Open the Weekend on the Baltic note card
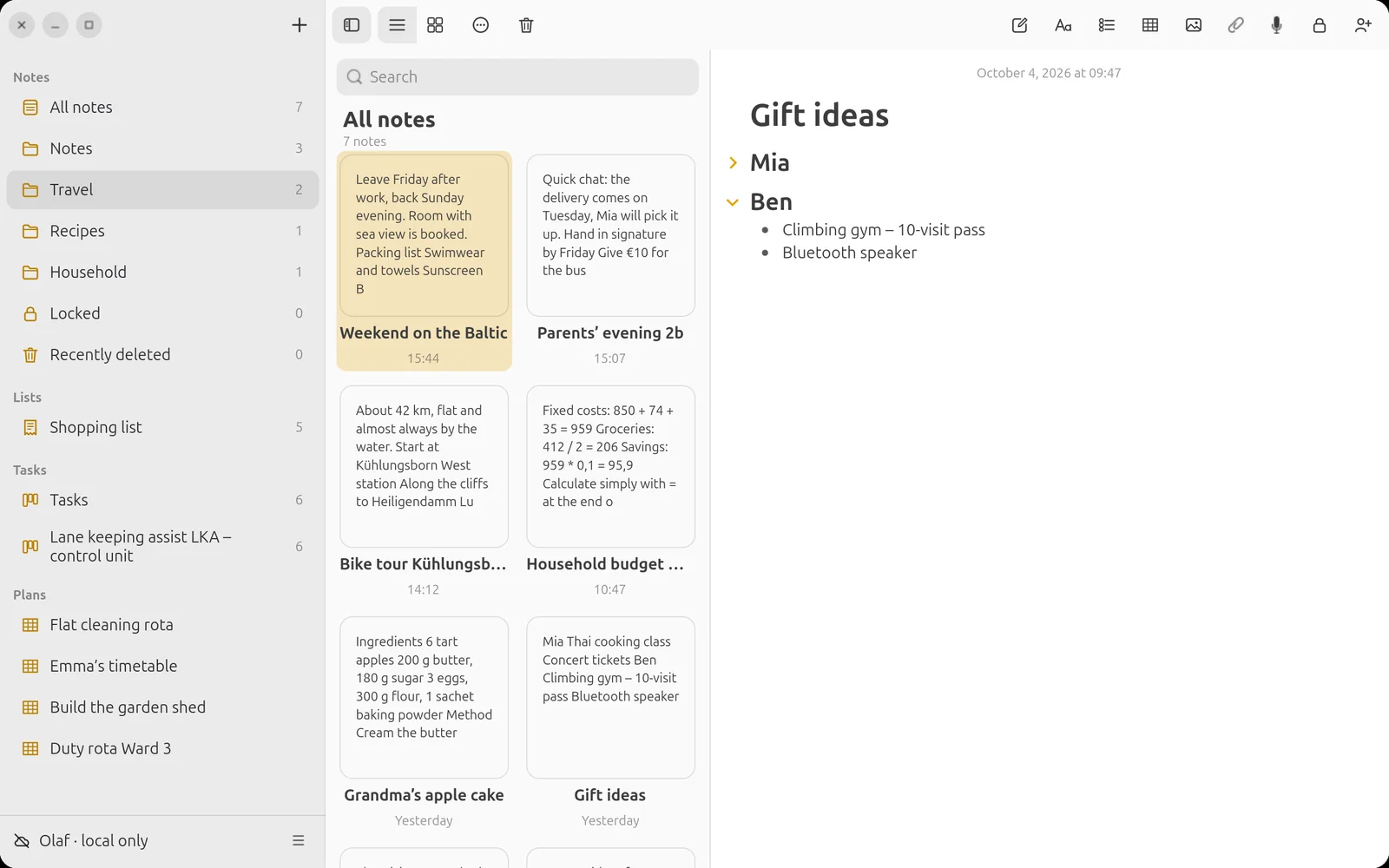Image resolution: width=1389 pixels, height=868 pixels. (424, 260)
